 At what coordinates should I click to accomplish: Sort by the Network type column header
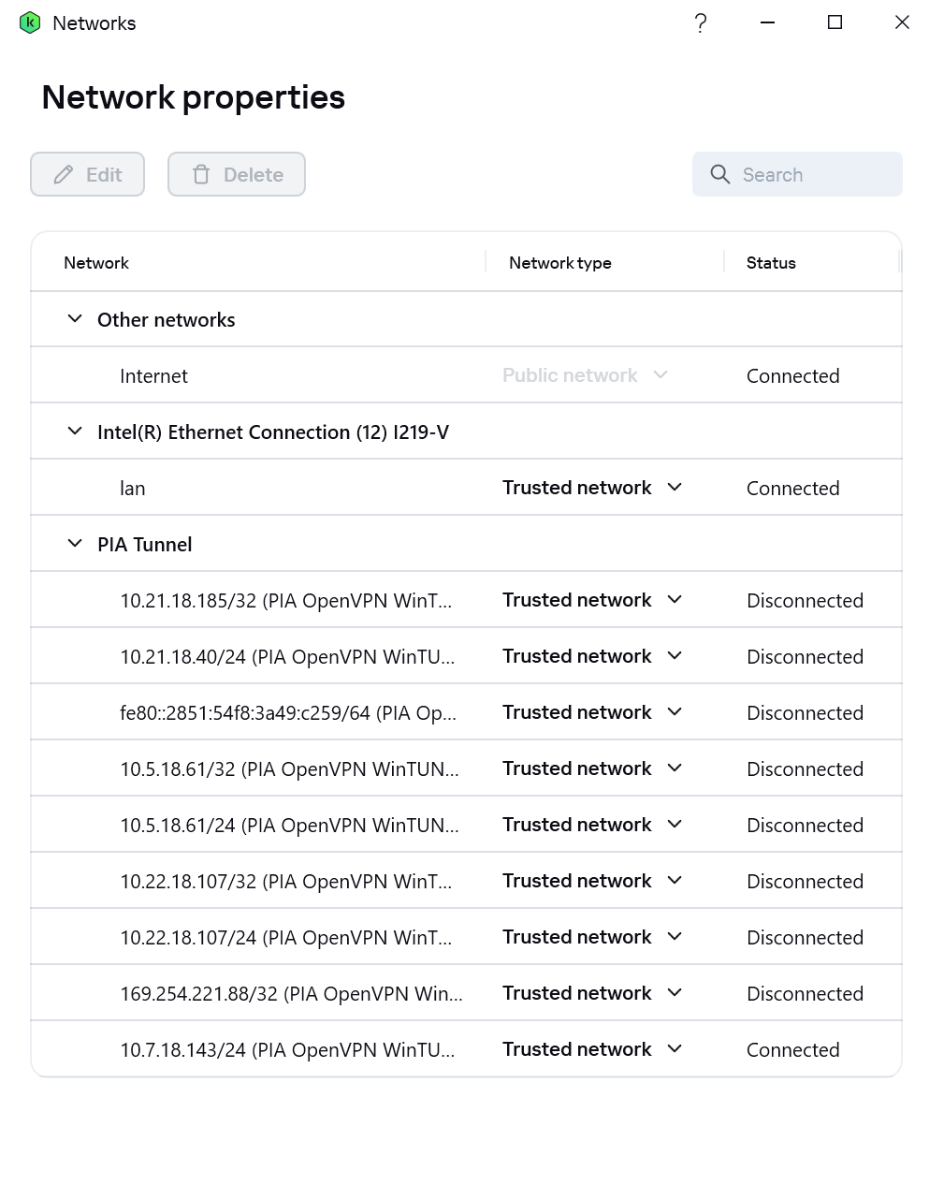[x=560, y=263]
